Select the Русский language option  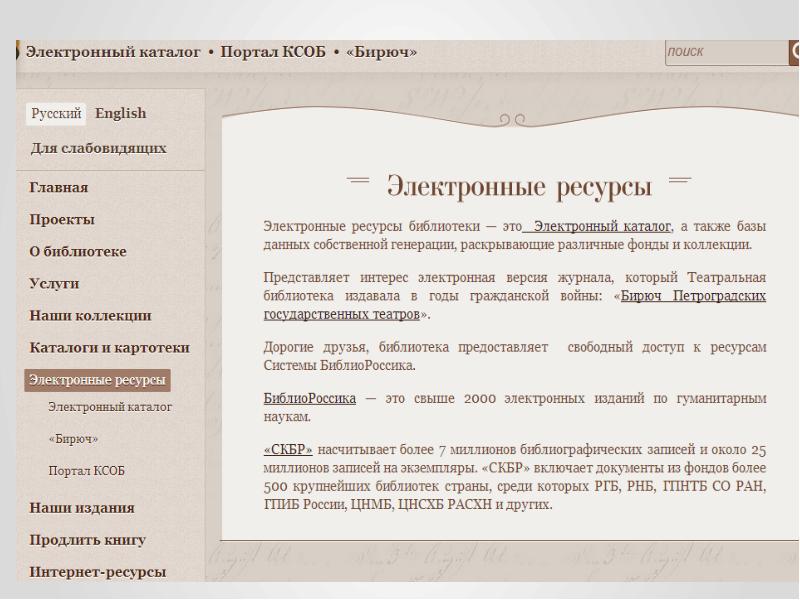(57, 113)
